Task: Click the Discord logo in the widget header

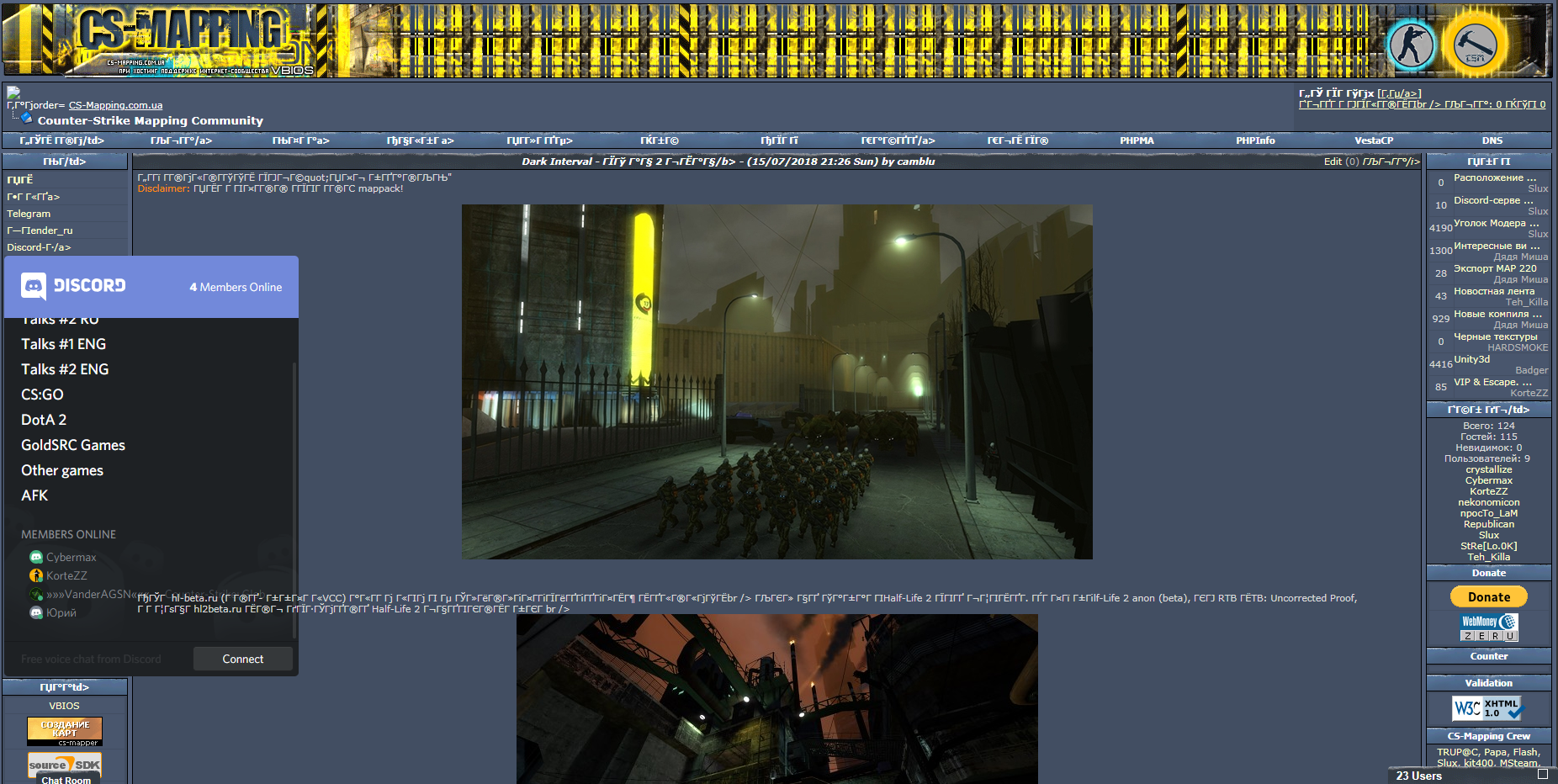Action: (73, 286)
